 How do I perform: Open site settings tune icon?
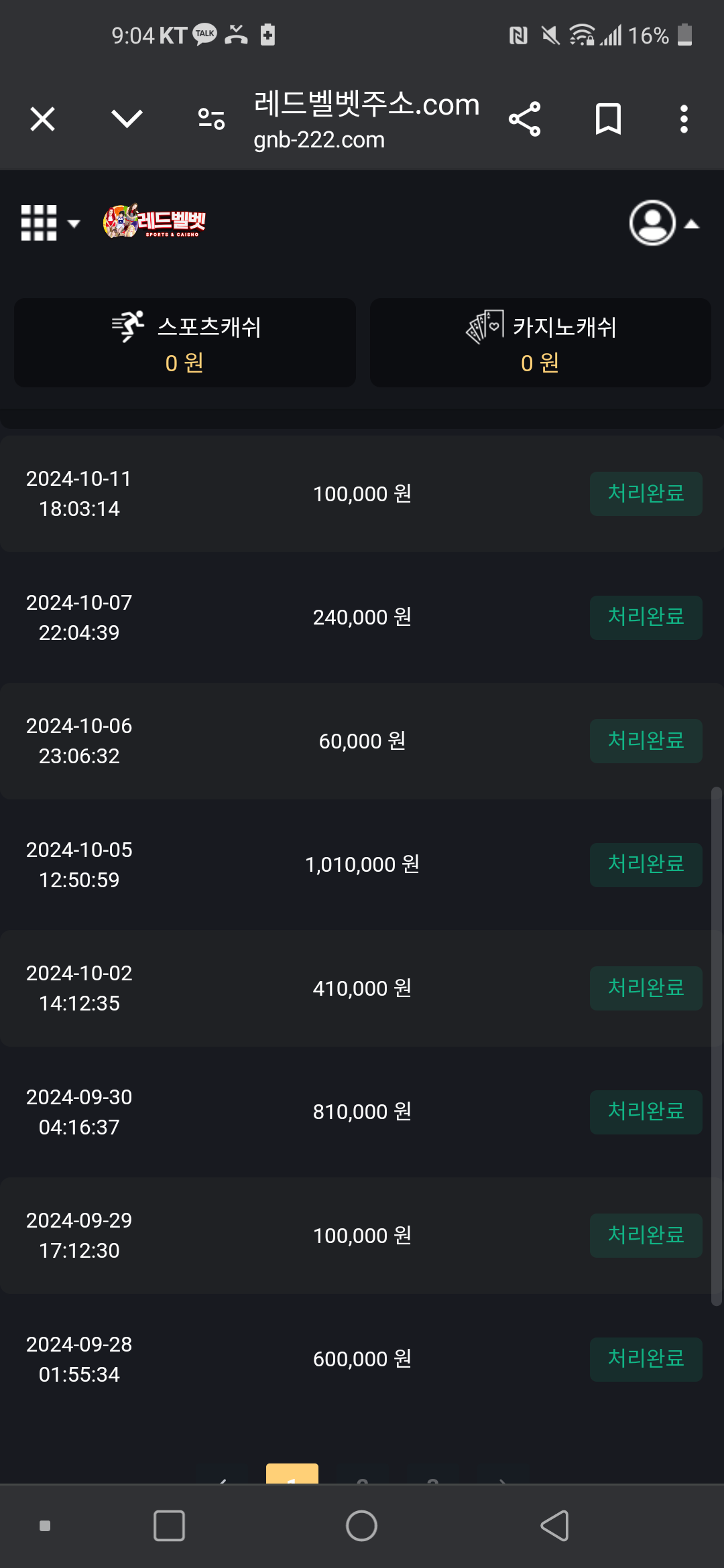[x=211, y=119]
